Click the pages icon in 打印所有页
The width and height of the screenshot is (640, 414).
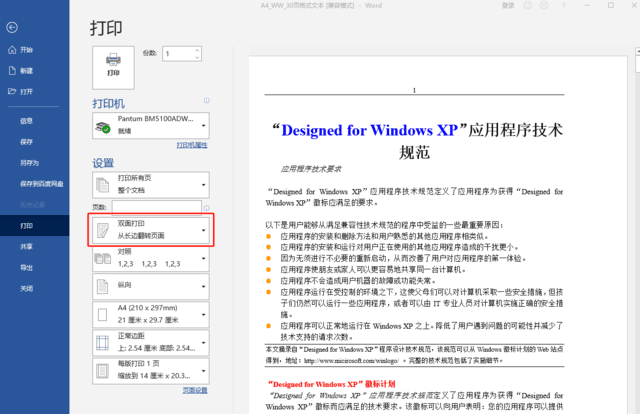[102, 185]
